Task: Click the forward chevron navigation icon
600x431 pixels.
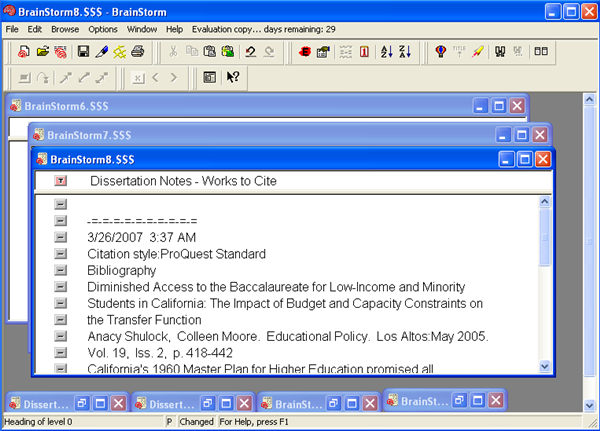Action: (174, 78)
